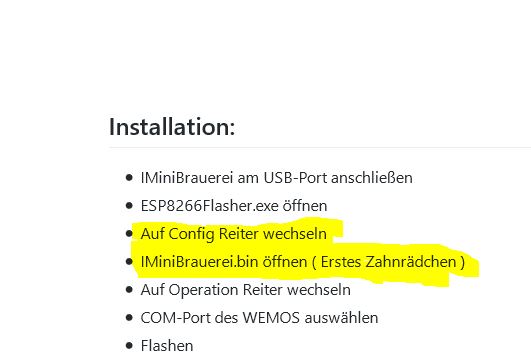Click the horizontal divider under the heading
Screen dimensions: 531x364
[x=320, y=148]
